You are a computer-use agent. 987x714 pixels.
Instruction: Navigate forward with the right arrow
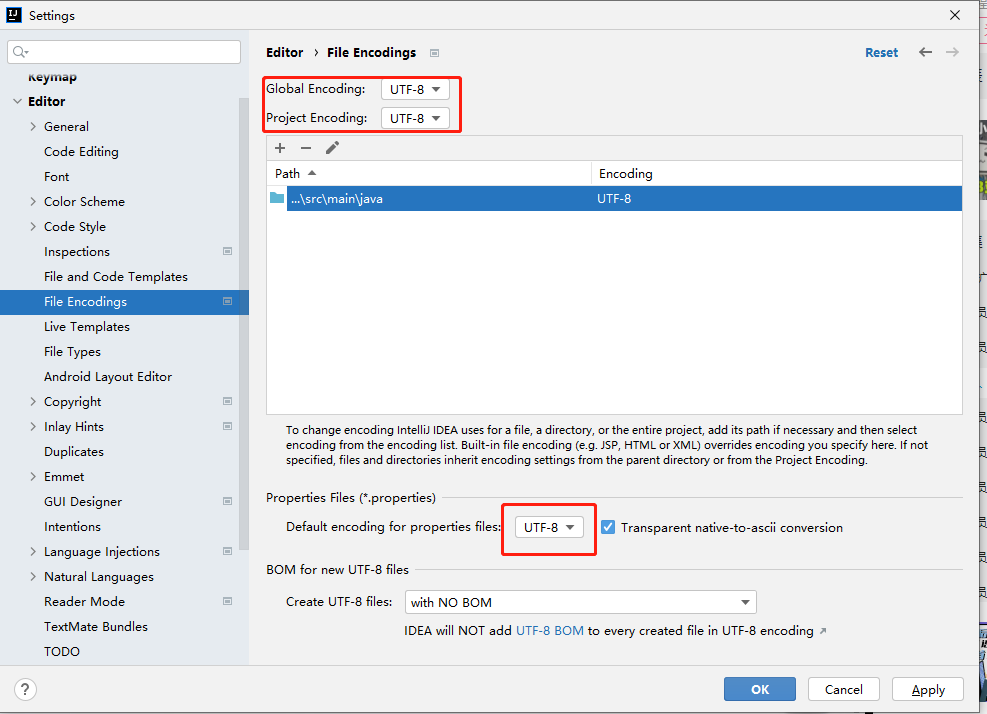[x=952, y=52]
